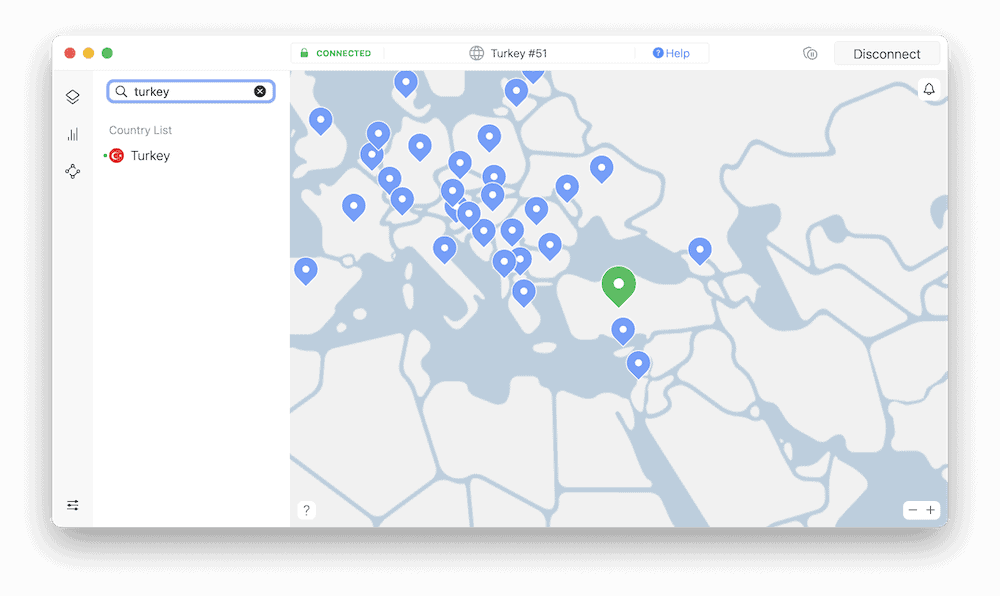Click the green connected Turkey map pin

click(x=618, y=284)
